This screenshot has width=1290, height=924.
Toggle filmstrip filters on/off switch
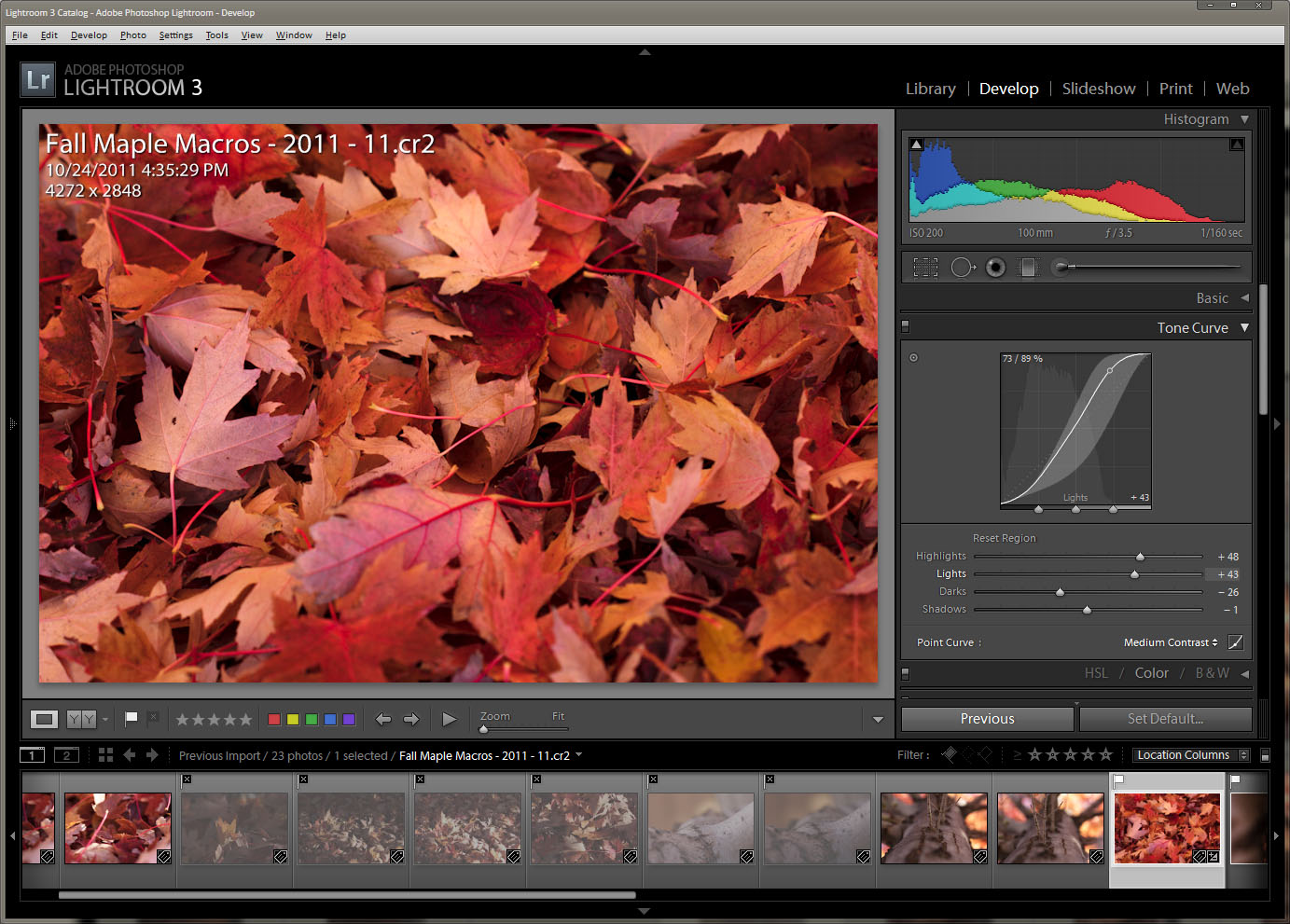(x=1265, y=755)
